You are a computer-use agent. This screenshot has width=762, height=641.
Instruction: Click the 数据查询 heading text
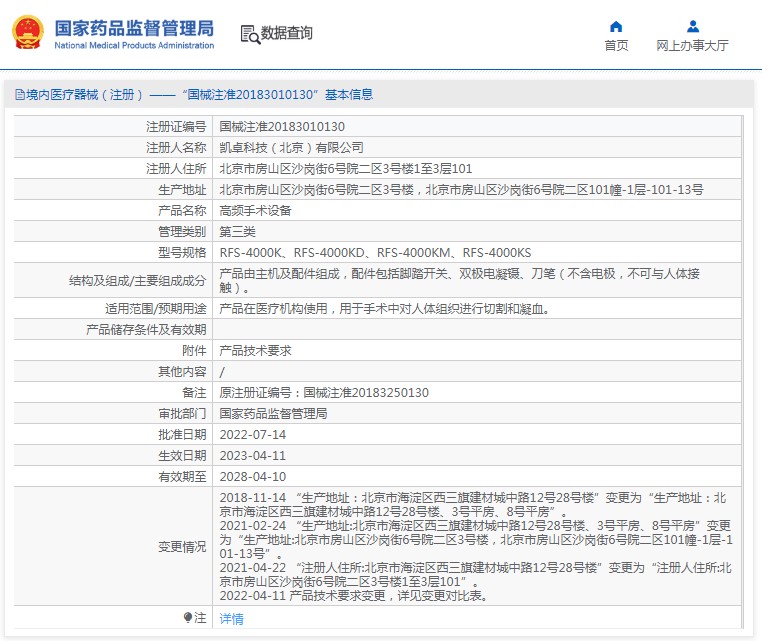pyautogui.click(x=287, y=34)
